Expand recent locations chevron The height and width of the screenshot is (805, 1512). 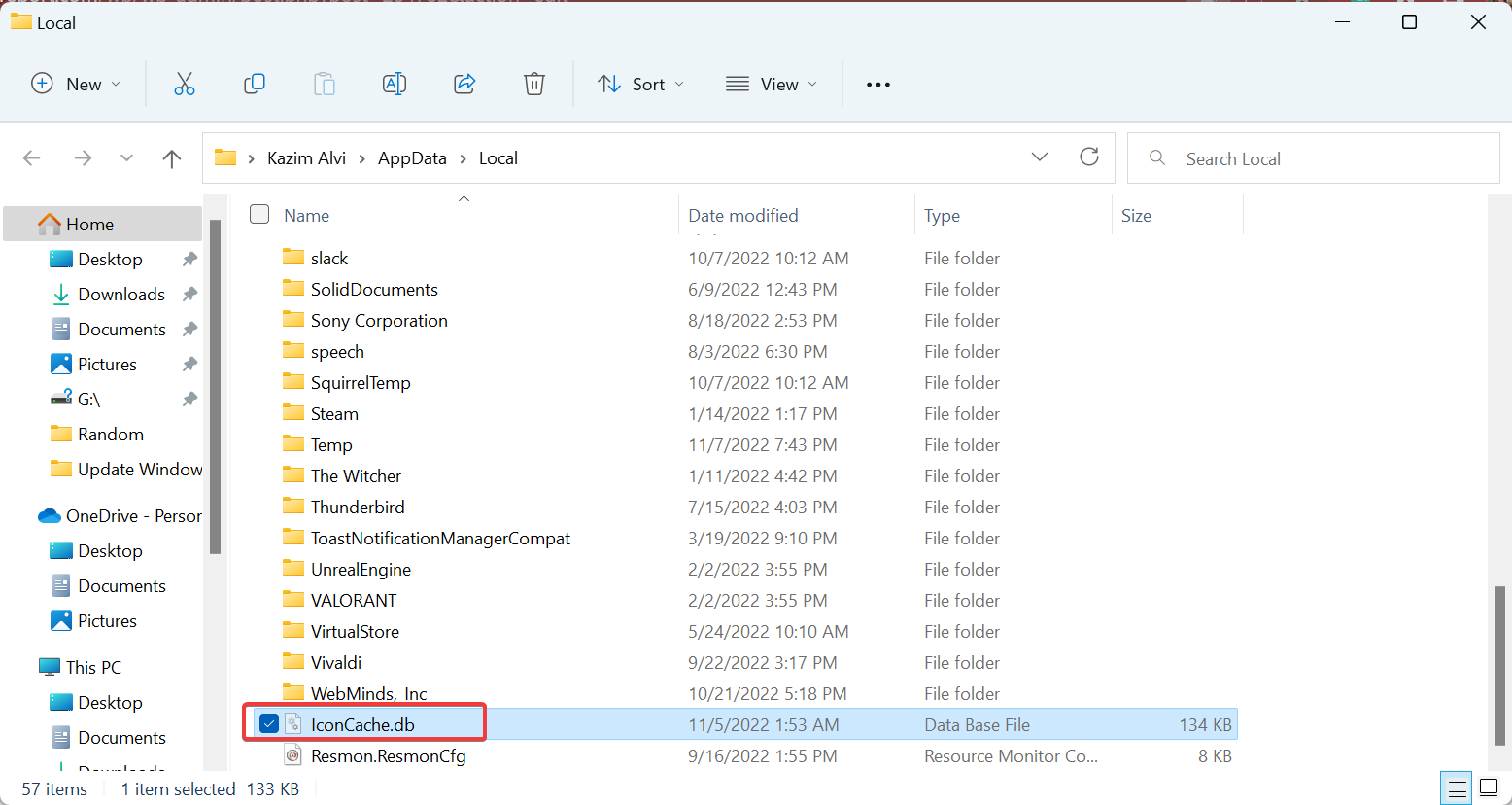(x=126, y=157)
